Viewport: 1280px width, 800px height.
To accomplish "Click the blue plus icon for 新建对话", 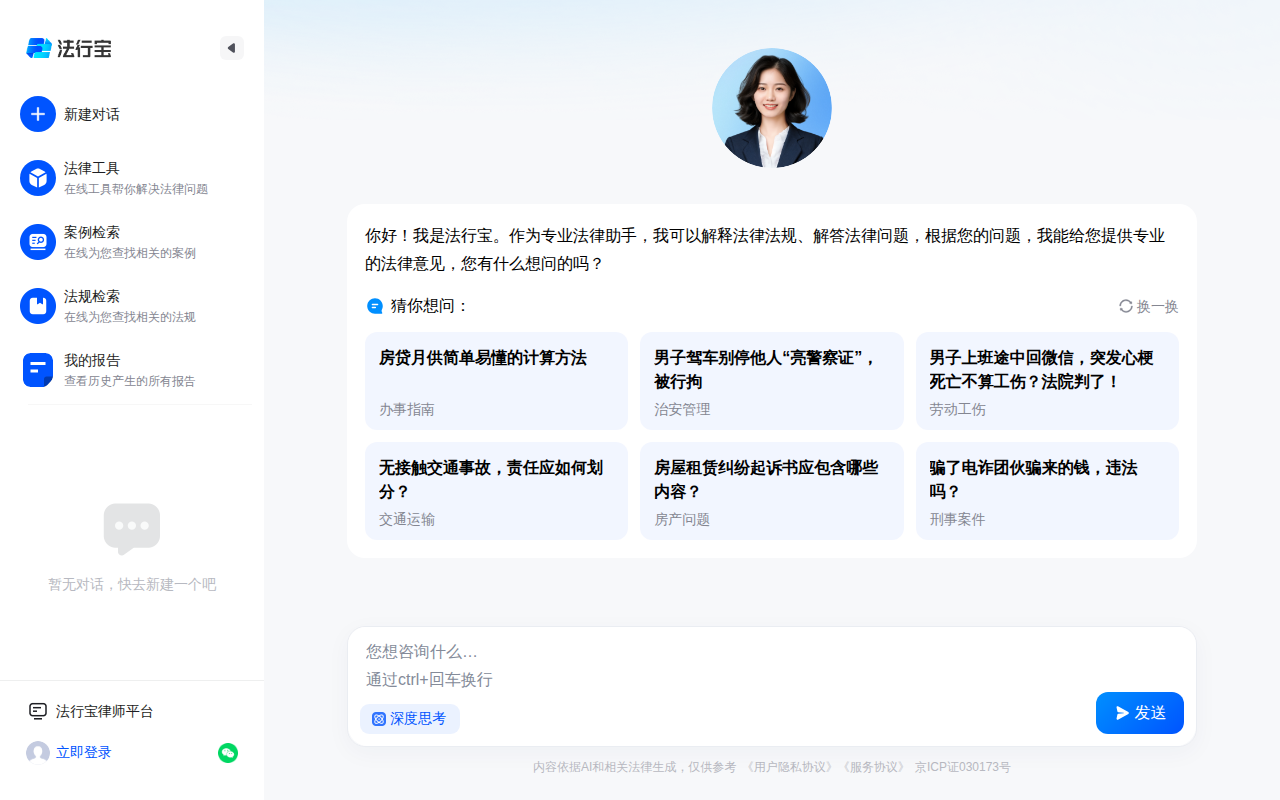I will pyautogui.click(x=38, y=114).
